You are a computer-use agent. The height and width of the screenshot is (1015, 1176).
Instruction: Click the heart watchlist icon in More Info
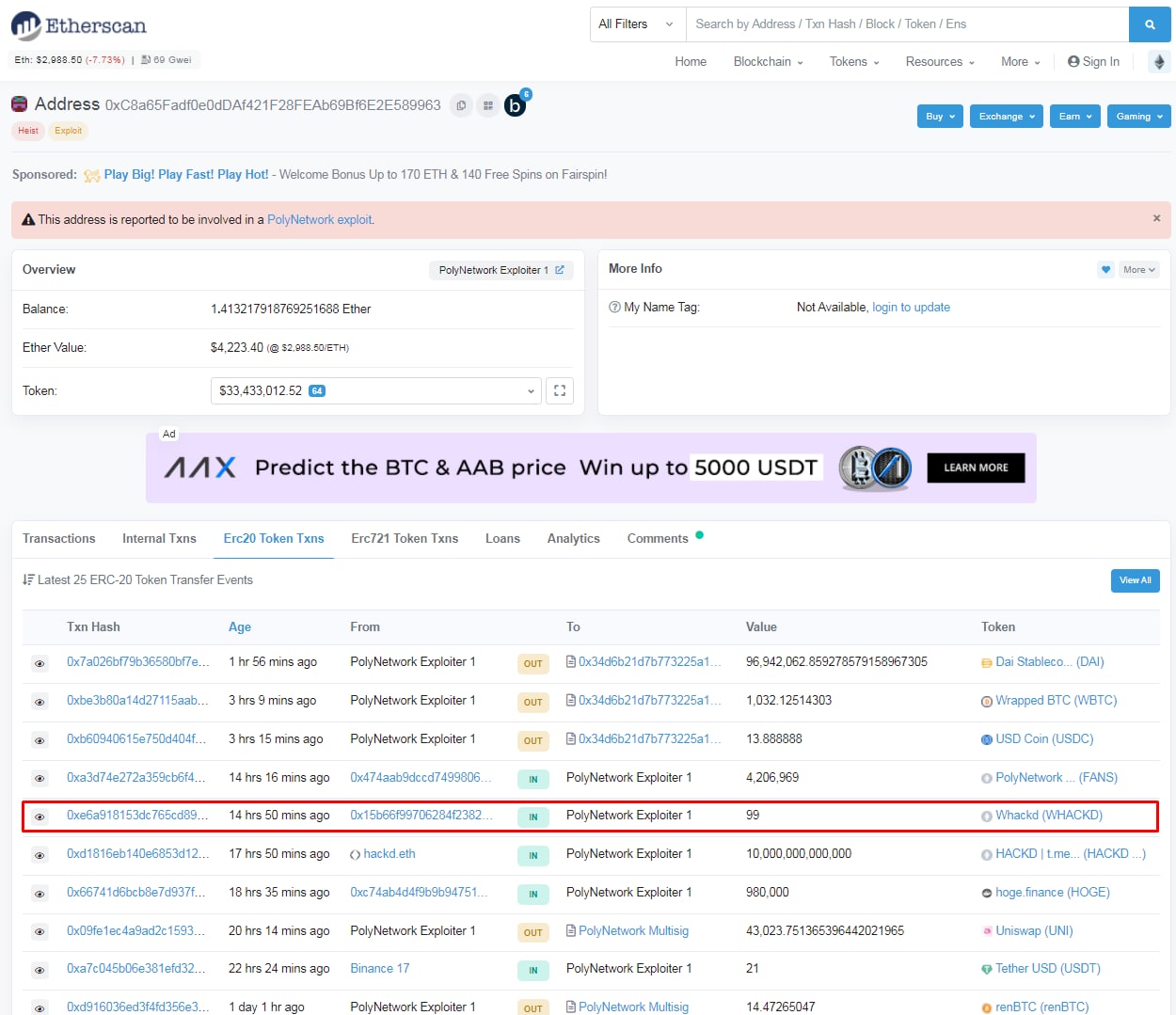tap(1105, 270)
